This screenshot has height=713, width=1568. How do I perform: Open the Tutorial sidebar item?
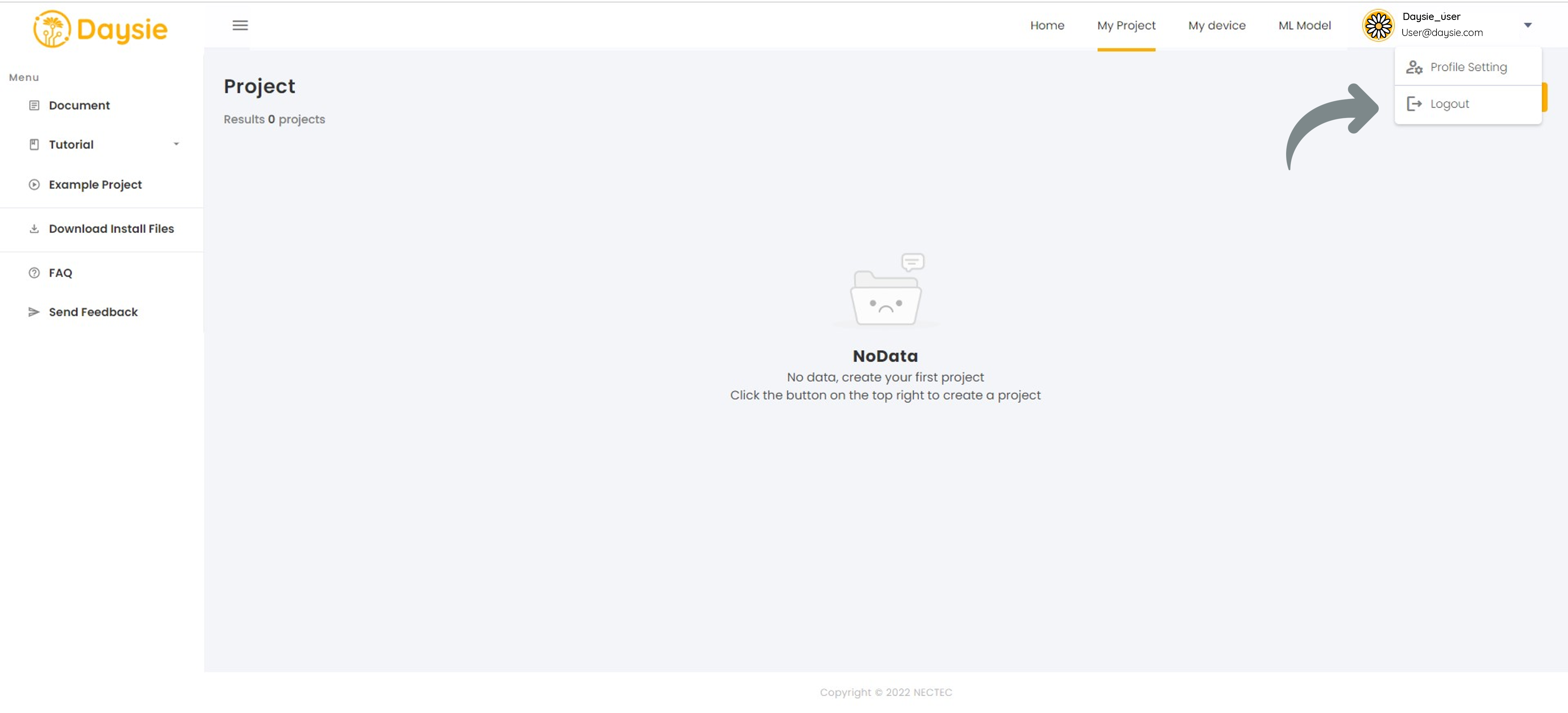(71, 144)
